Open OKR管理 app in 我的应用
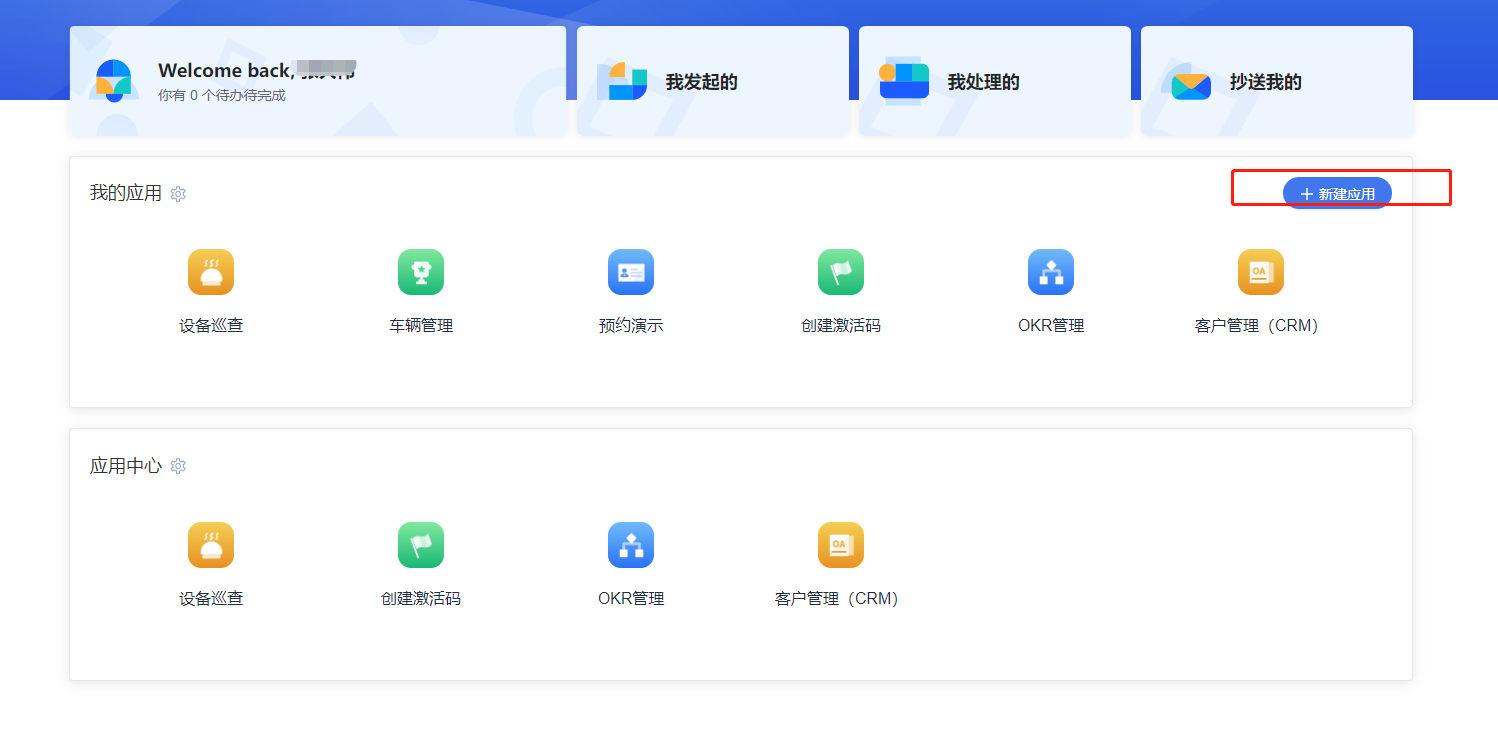The image size is (1498, 749). point(1051,272)
